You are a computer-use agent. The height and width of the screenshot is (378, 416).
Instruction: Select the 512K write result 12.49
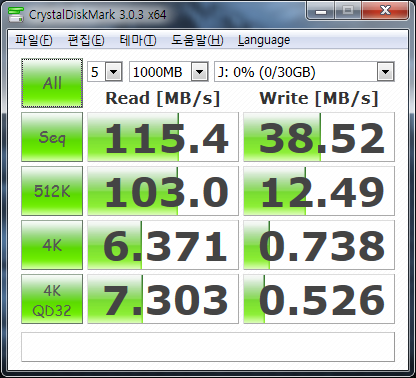[x=319, y=191]
